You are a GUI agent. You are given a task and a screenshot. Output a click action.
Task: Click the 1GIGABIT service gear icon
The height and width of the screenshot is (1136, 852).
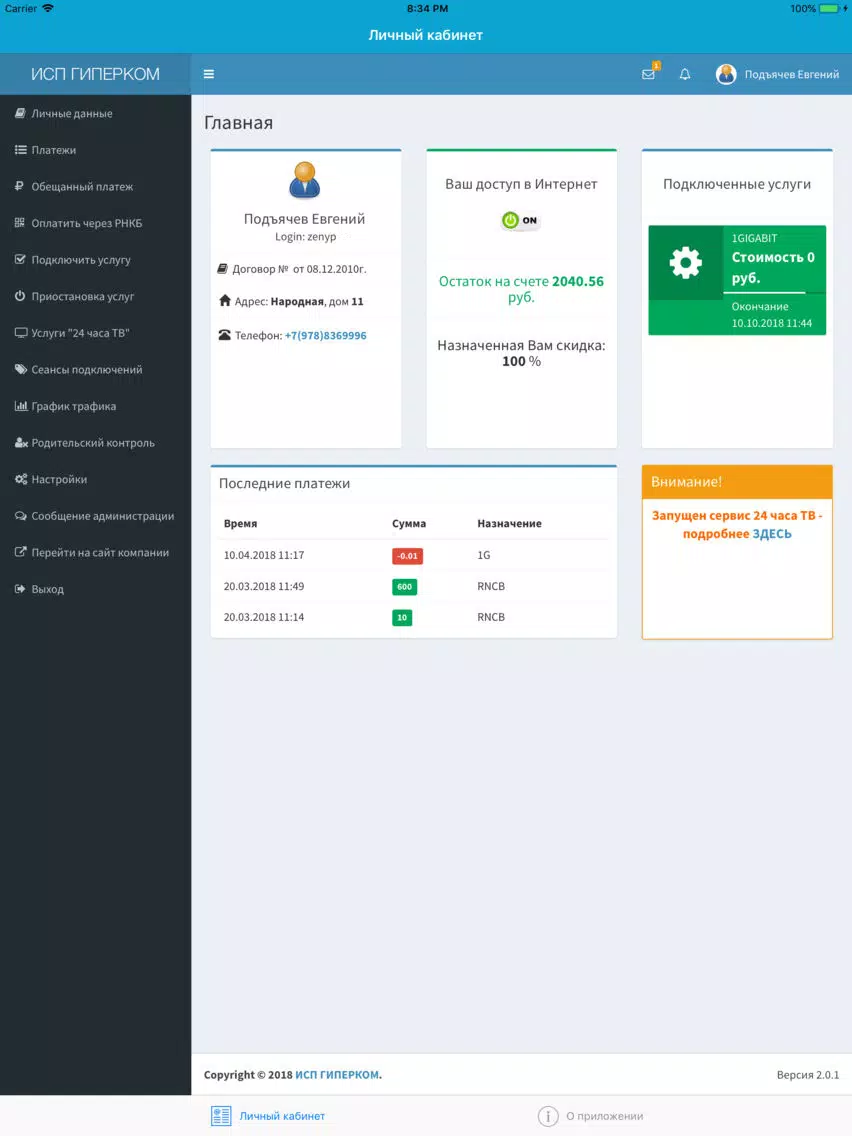point(685,262)
